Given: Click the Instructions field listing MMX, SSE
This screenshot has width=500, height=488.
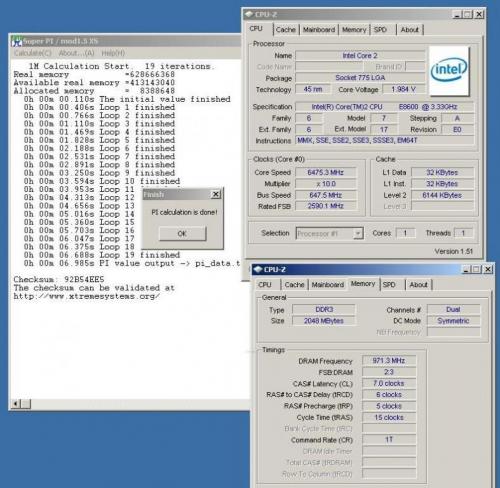Looking at the screenshot, I should tap(385, 140).
